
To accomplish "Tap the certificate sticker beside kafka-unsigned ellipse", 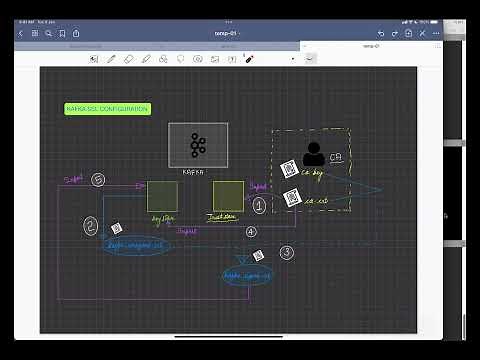I will (116, 228).
